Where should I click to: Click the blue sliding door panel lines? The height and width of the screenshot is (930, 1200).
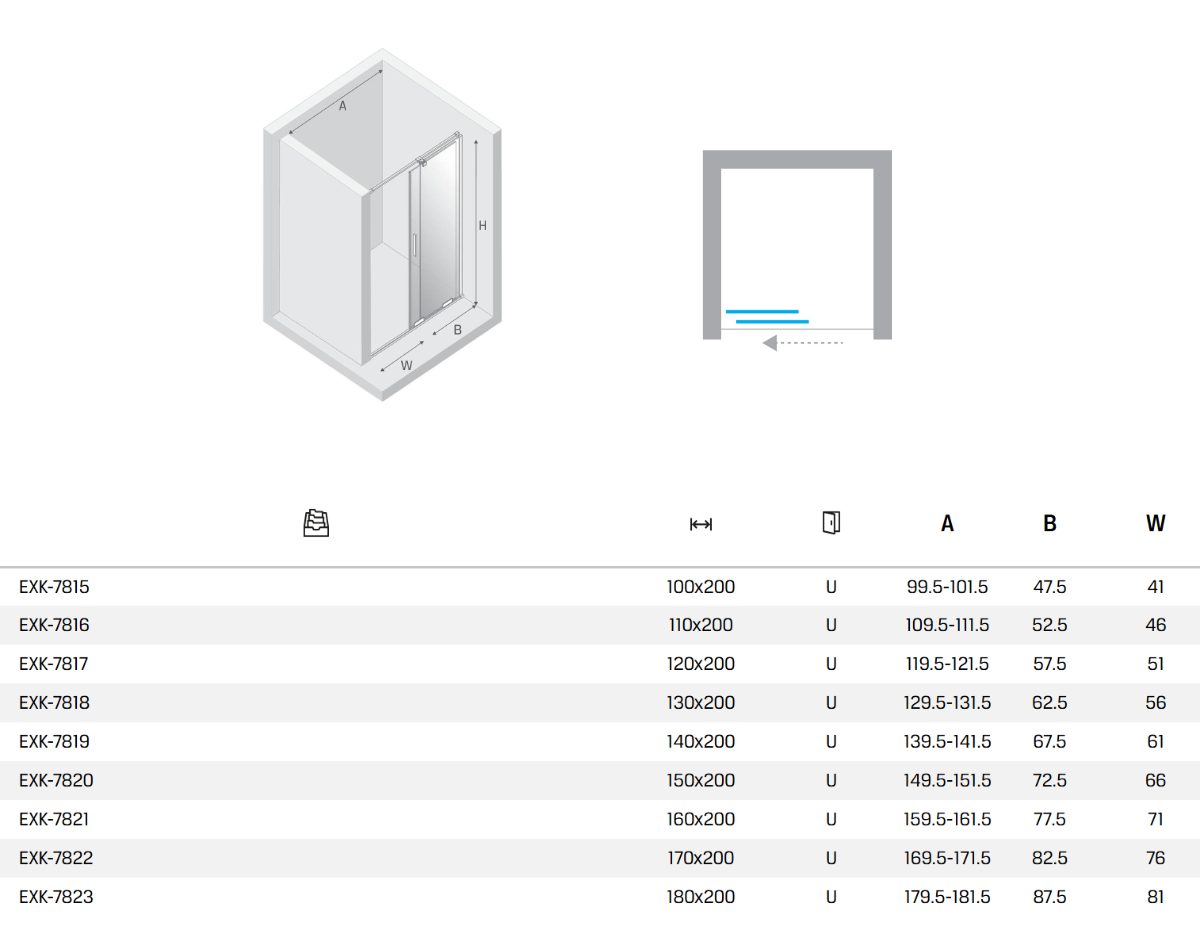coord(767,316)
